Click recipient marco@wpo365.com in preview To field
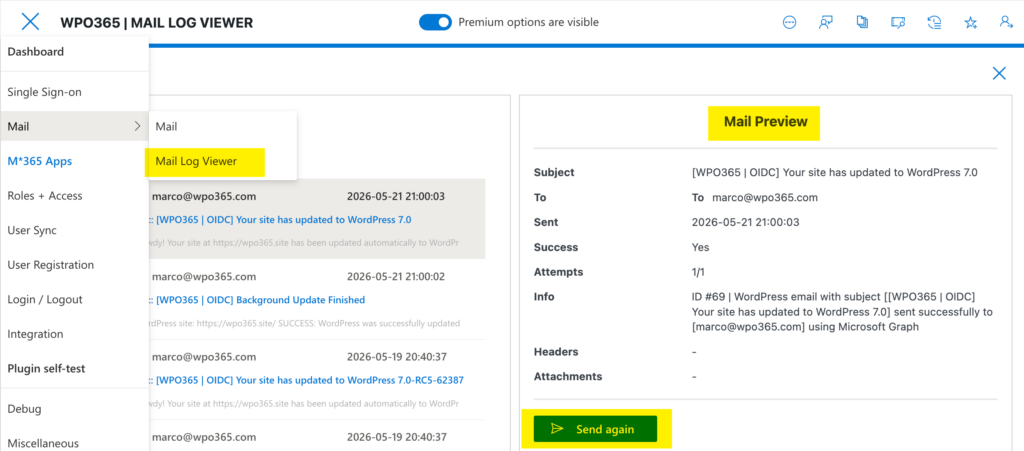Viewport: 1024px width, 451px height. tap(764, 197)
